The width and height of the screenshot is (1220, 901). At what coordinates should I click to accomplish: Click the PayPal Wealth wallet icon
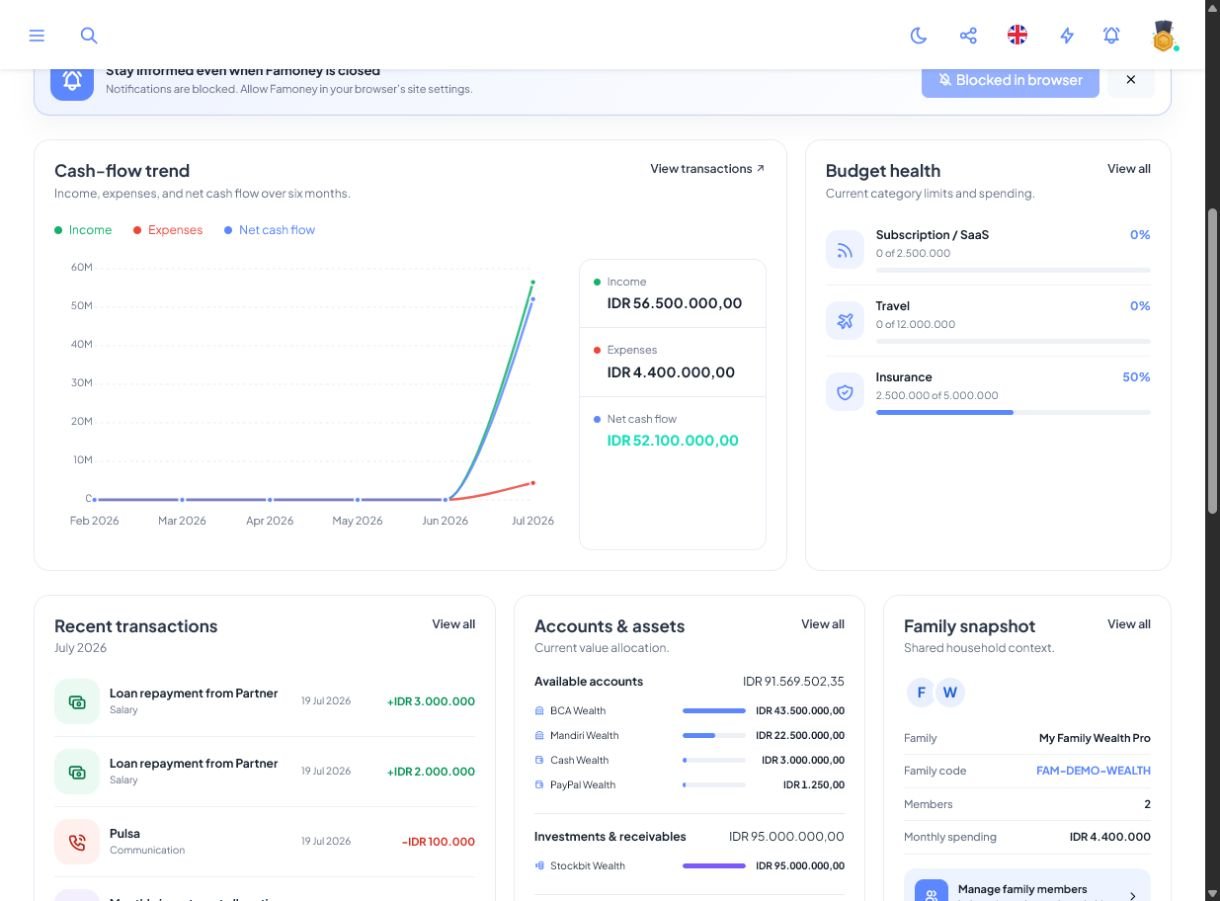540,785
